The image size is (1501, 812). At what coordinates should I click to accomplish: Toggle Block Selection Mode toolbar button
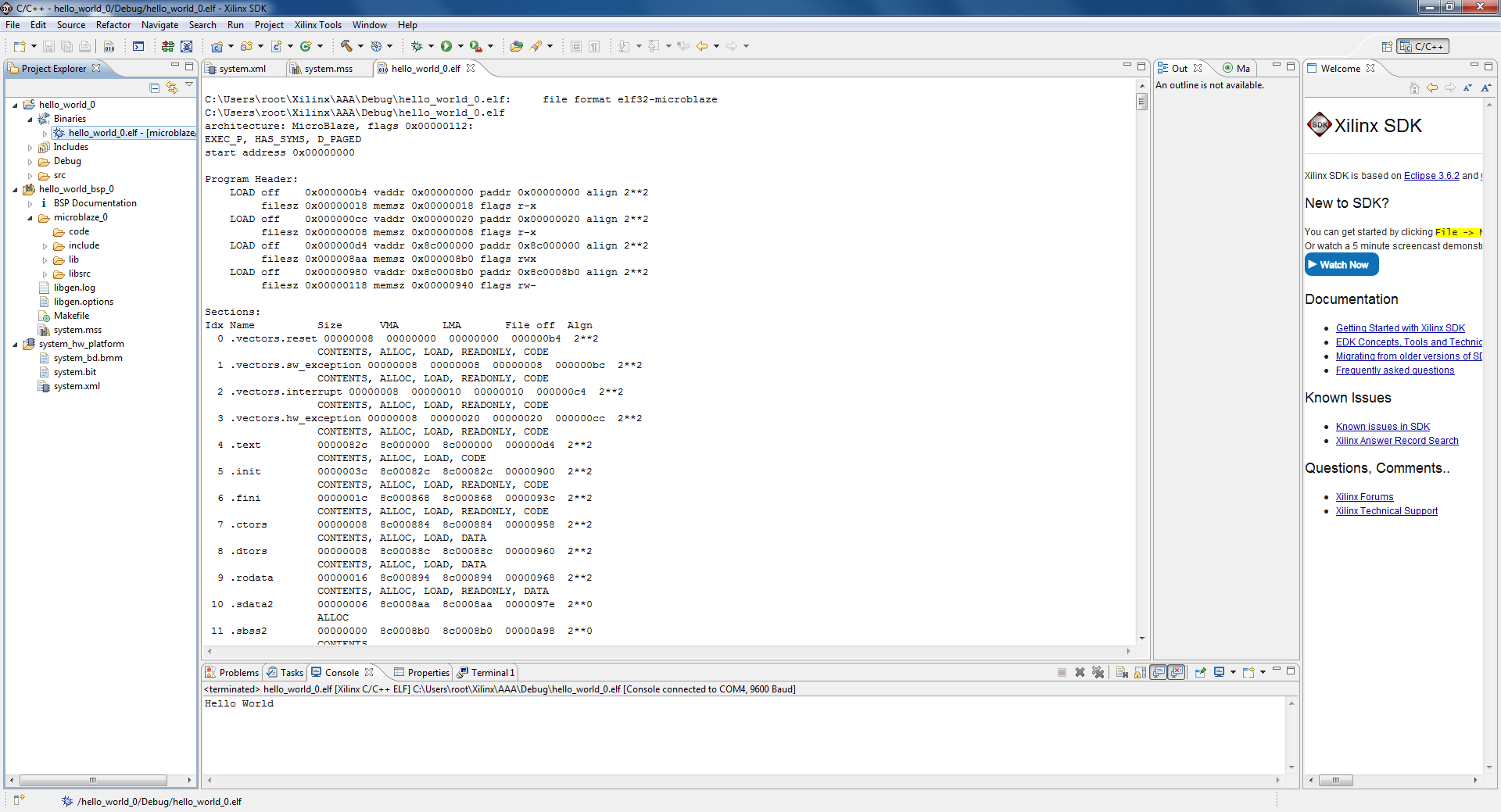(x=575, y=46)
